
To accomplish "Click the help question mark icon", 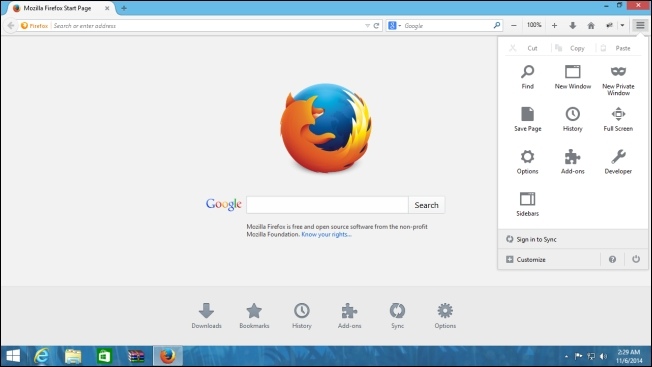I will (612, 259).
